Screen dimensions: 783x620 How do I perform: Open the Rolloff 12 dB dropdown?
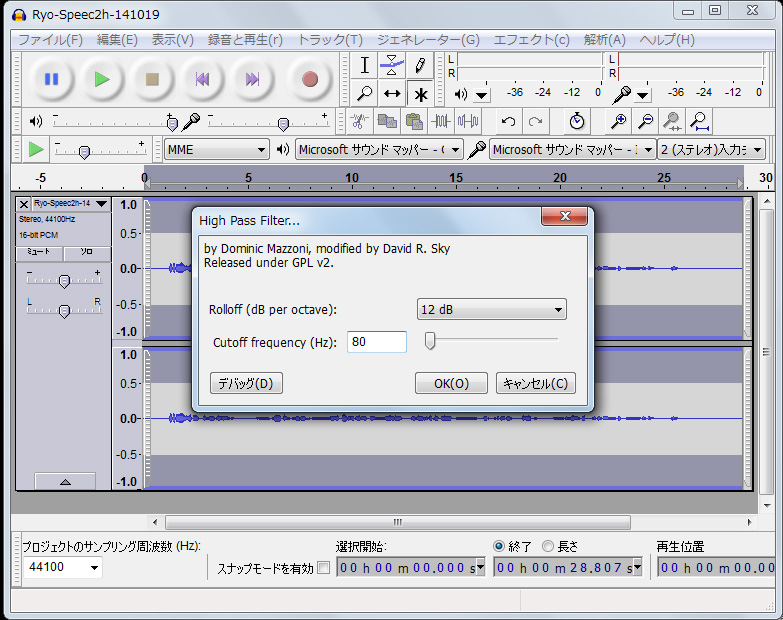click(x=491, y=310)
